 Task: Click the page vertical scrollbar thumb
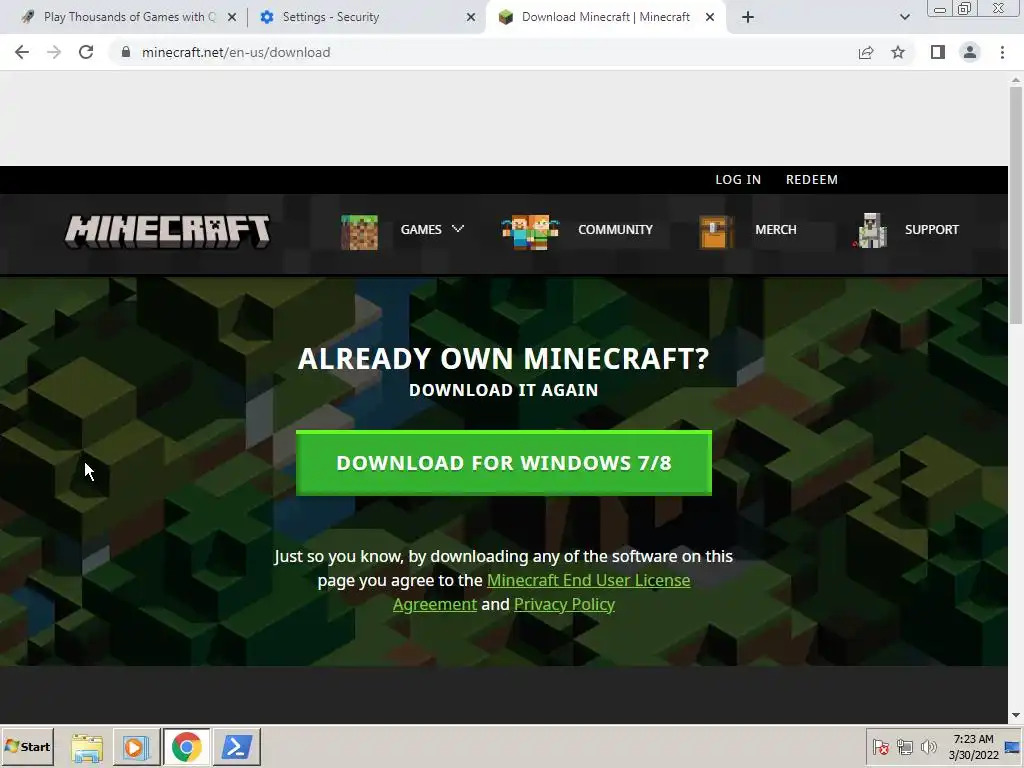pyautogui.click(x=1016, y=204)
